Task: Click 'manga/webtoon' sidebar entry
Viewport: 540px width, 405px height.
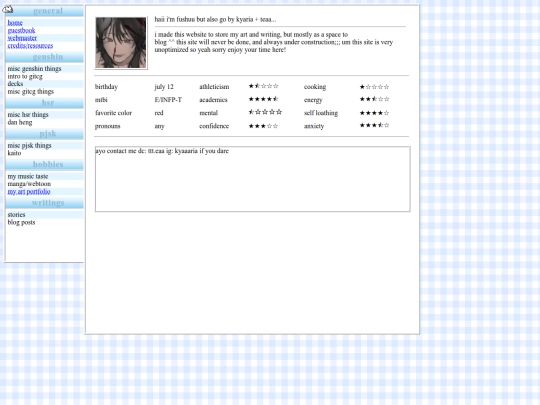Action: point(29,184)
